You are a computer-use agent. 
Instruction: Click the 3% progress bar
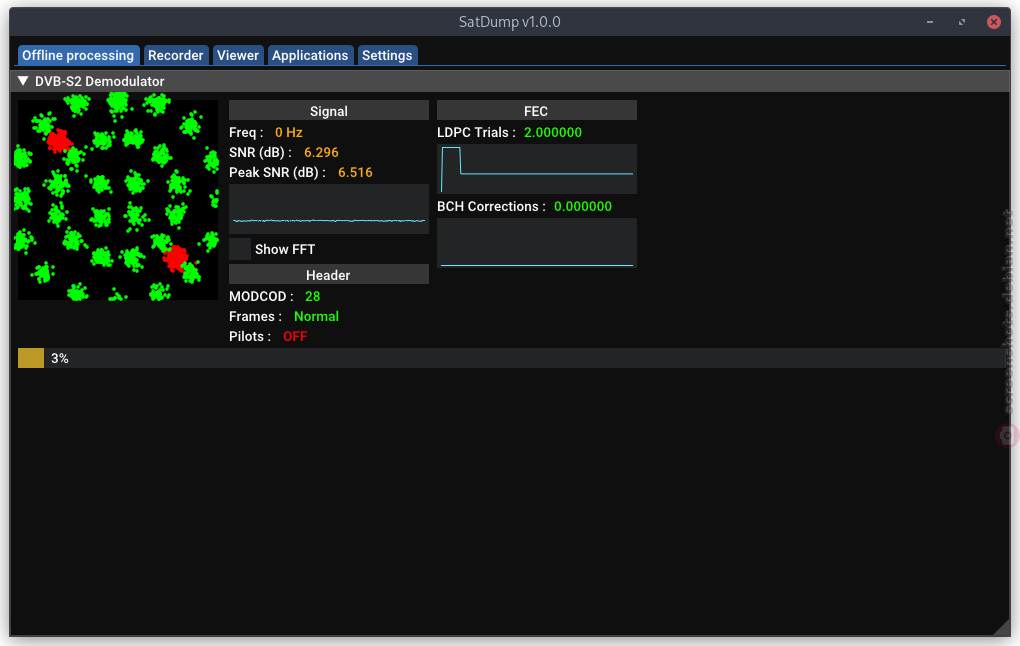(x=513, y=358)
